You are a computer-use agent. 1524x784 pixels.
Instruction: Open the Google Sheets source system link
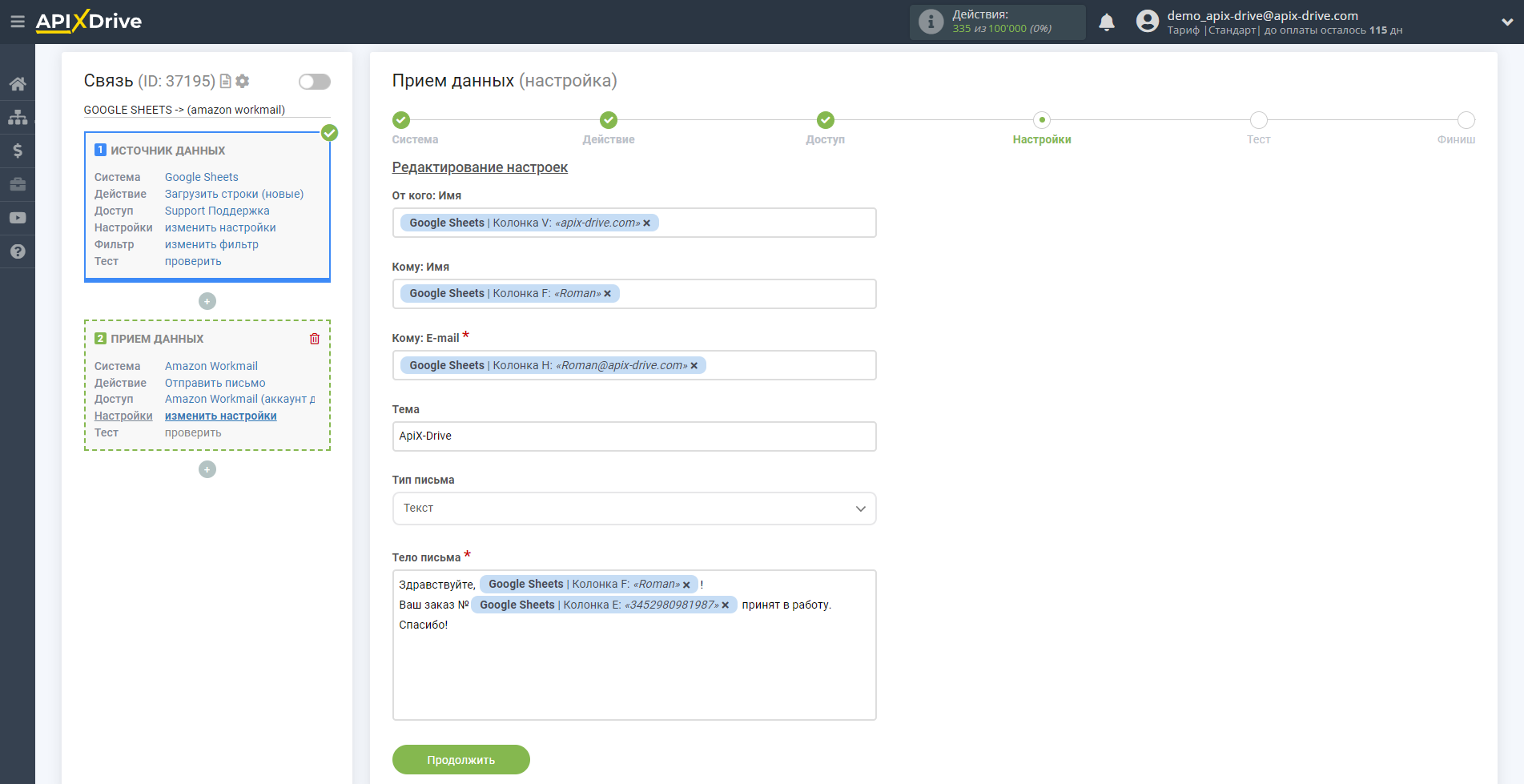(202, 177)
